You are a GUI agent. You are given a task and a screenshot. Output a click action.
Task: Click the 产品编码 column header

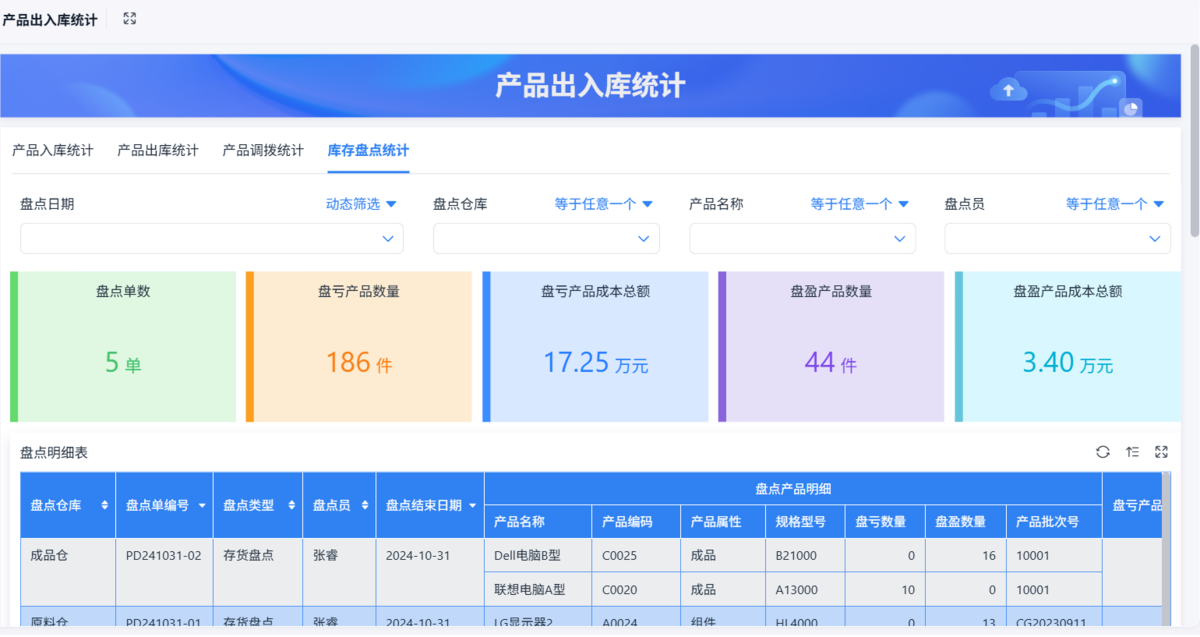click(x=635, y=521)
